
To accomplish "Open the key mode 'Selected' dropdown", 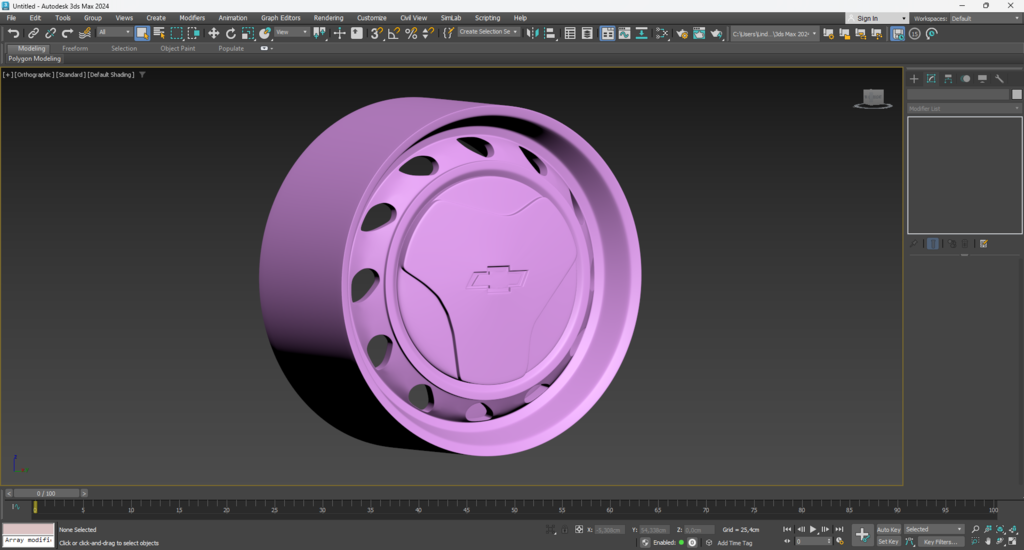I will pos(933,529).
